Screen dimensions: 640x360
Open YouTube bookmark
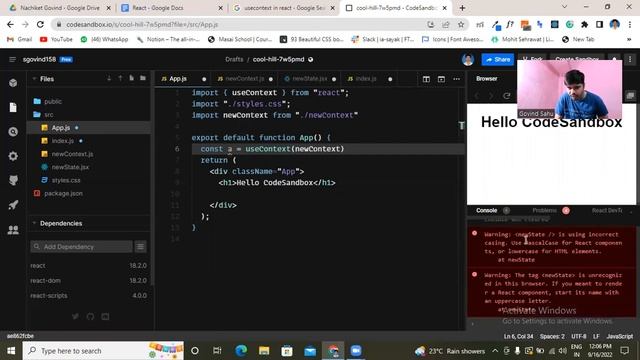(x=56, y=39)
